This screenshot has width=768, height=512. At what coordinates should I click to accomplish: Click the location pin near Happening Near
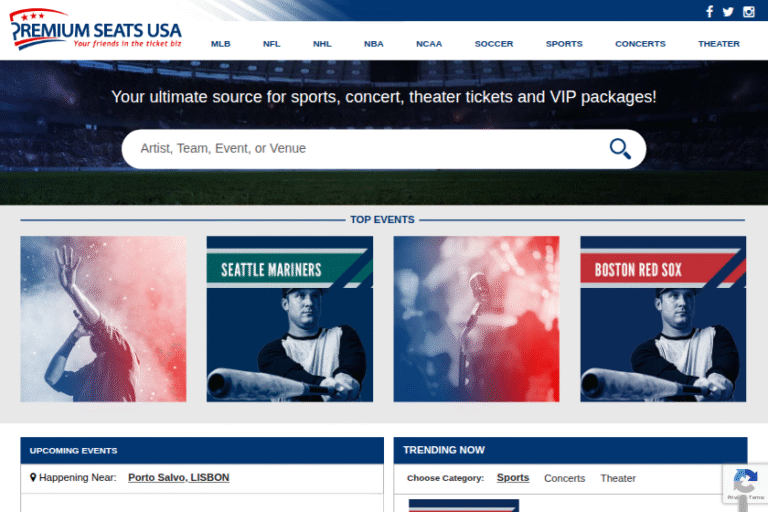coord(33,478)
